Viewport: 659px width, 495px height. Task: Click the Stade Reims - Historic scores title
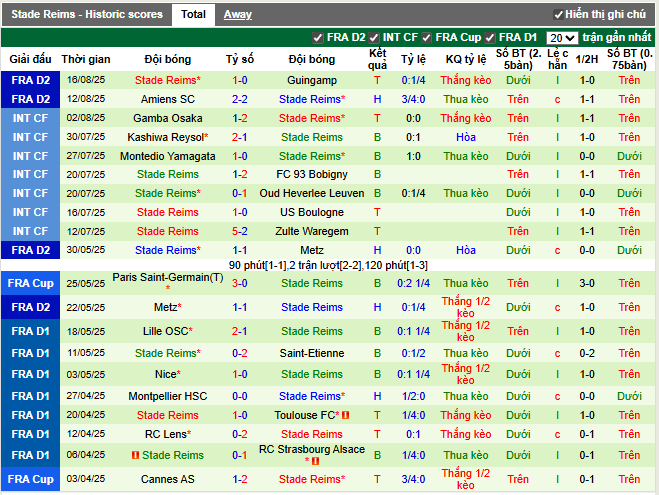87,14
